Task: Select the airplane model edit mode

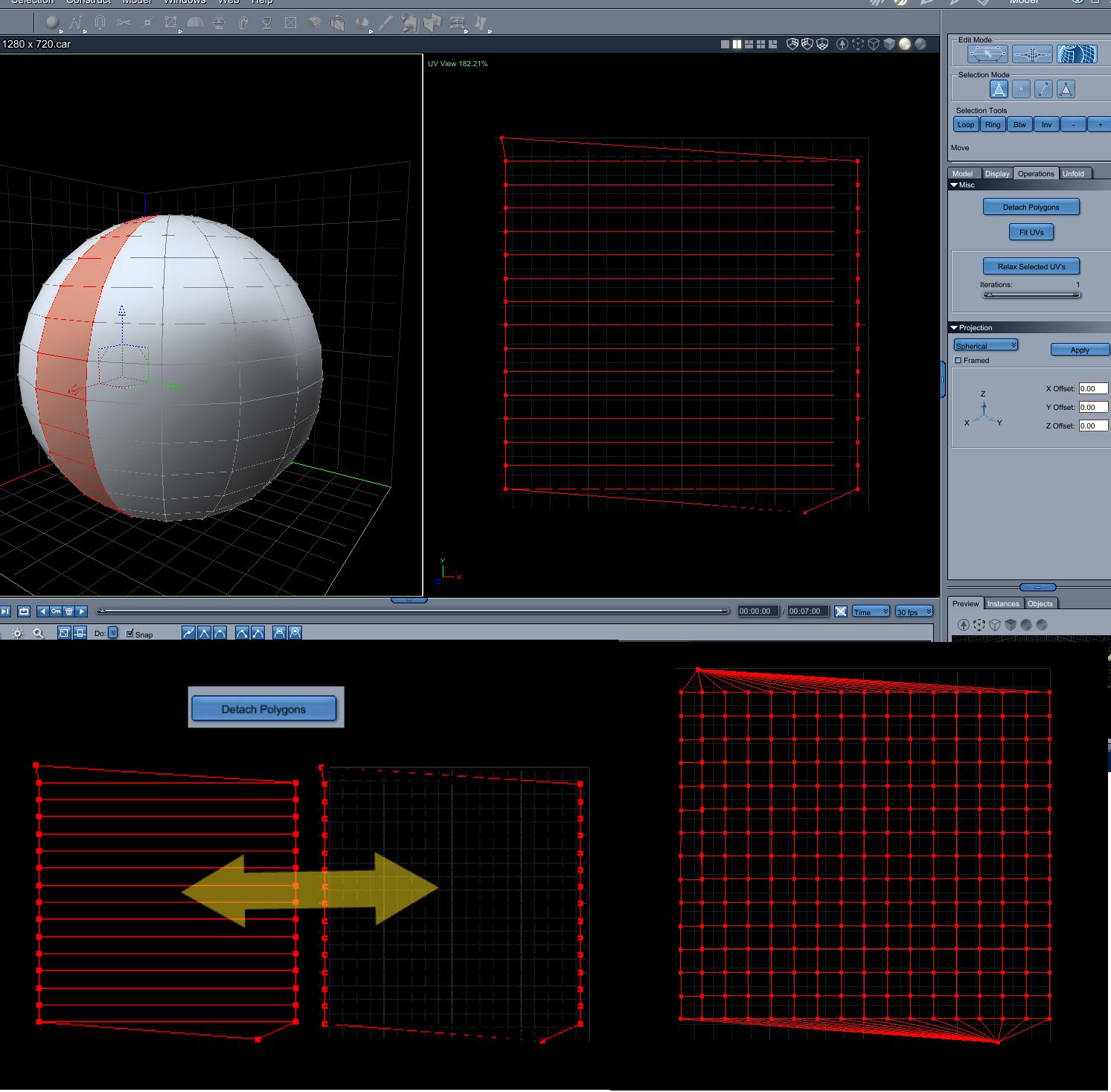Action: click(1032, 54)
